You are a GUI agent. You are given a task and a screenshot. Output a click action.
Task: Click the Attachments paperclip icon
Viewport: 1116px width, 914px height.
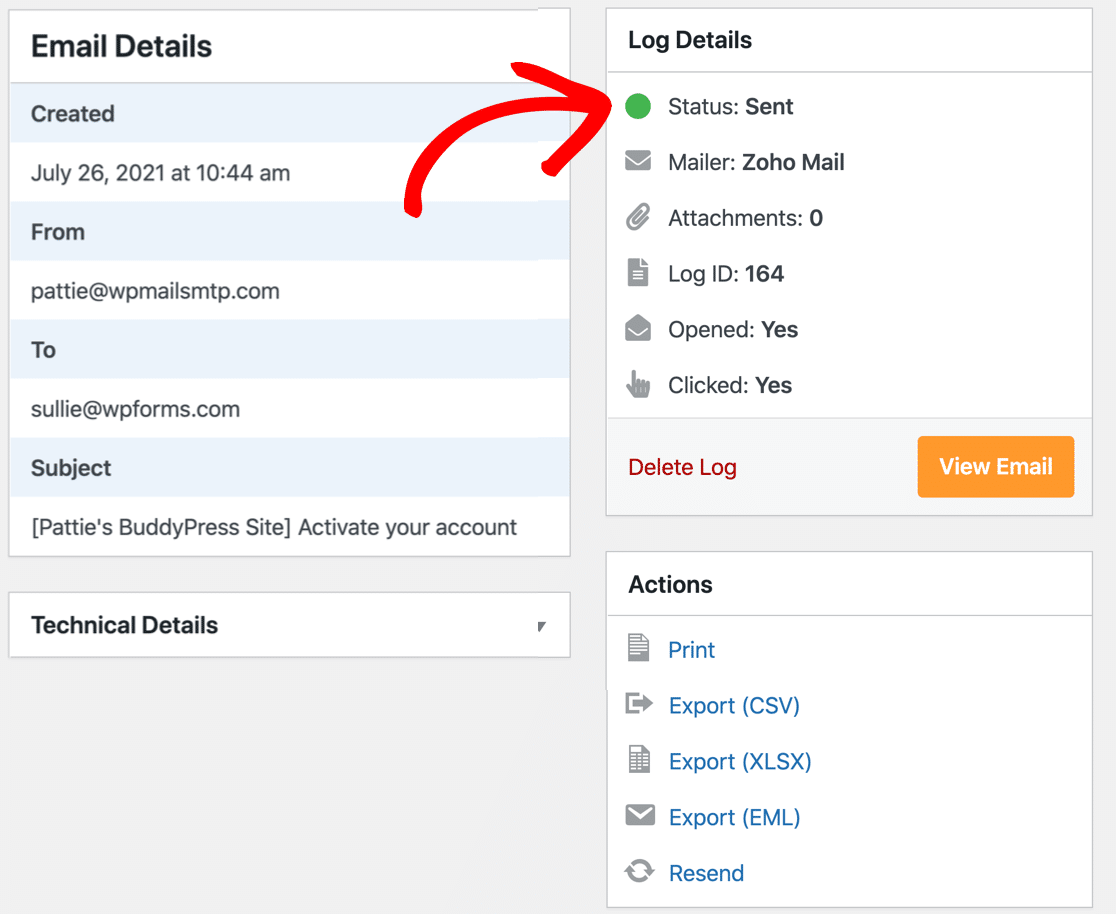640,217
